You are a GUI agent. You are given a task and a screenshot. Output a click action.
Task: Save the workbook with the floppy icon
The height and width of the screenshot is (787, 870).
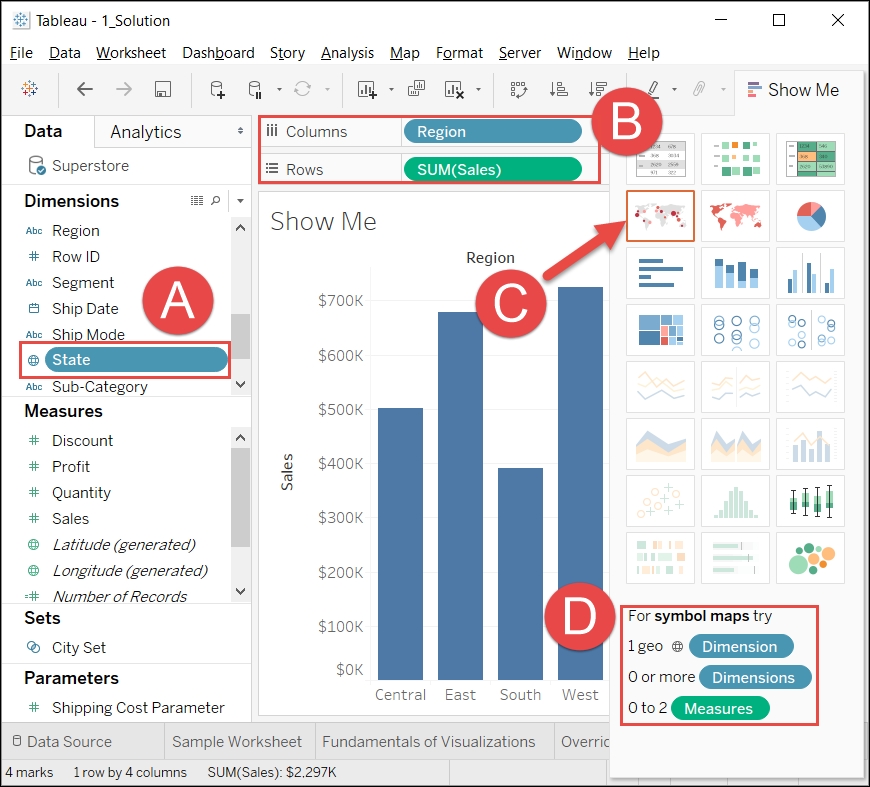[163, 89]
